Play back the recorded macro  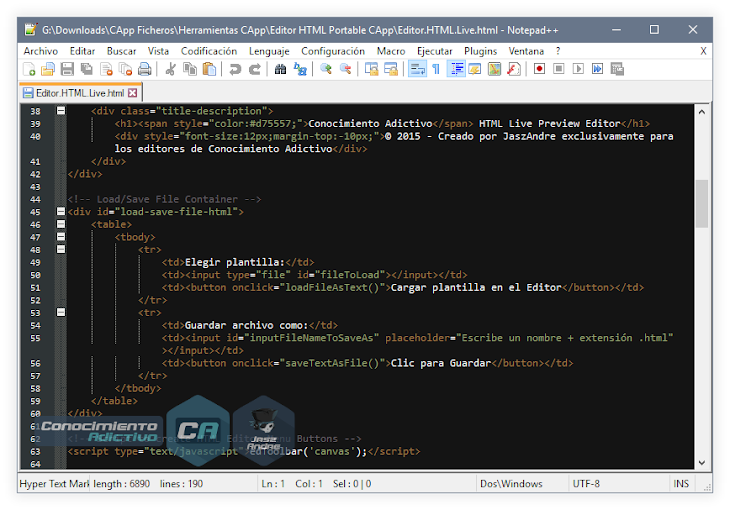(578, 69)
